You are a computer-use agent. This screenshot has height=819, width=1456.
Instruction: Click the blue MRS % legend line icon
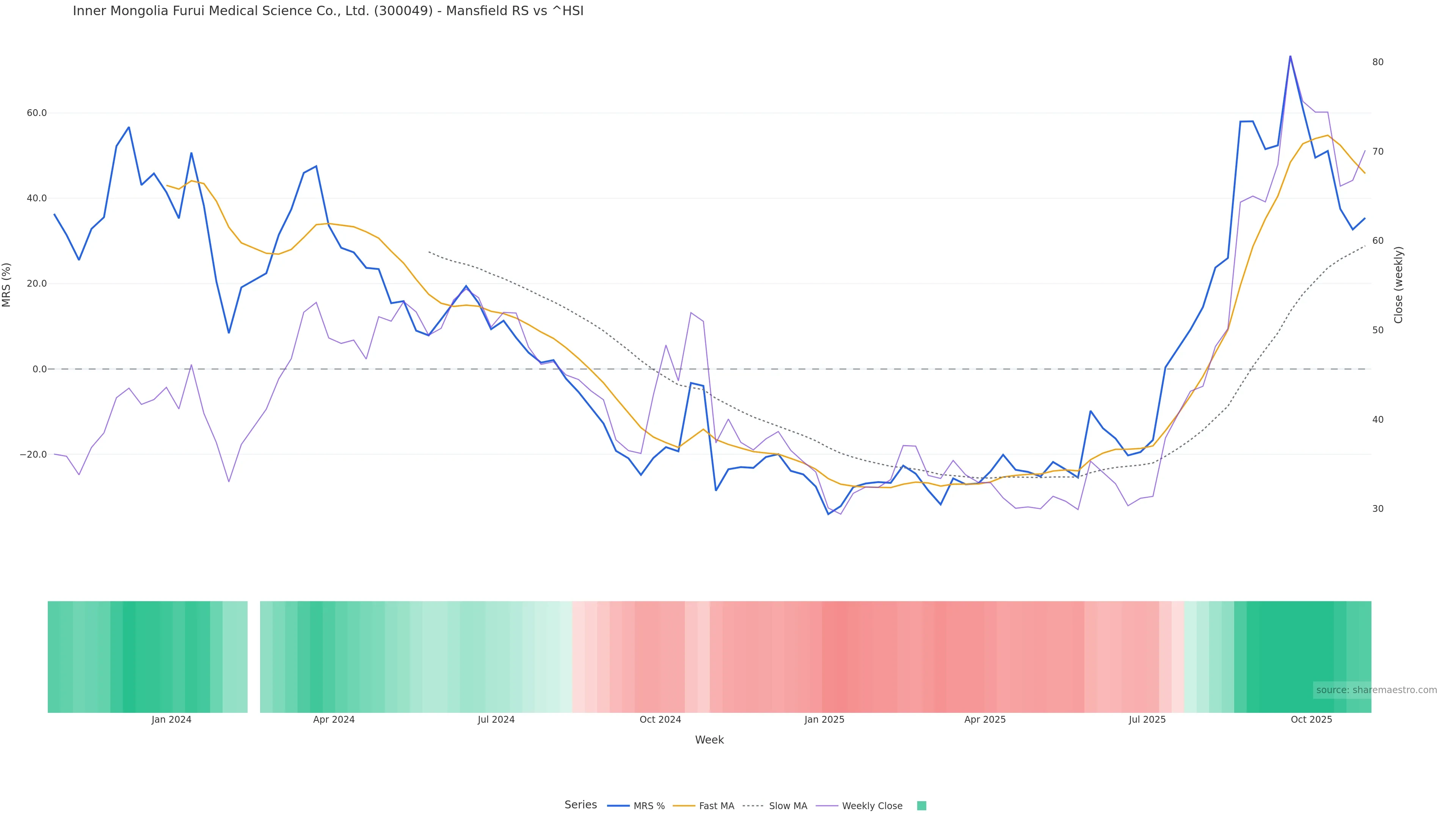click(x=618, y=806)
